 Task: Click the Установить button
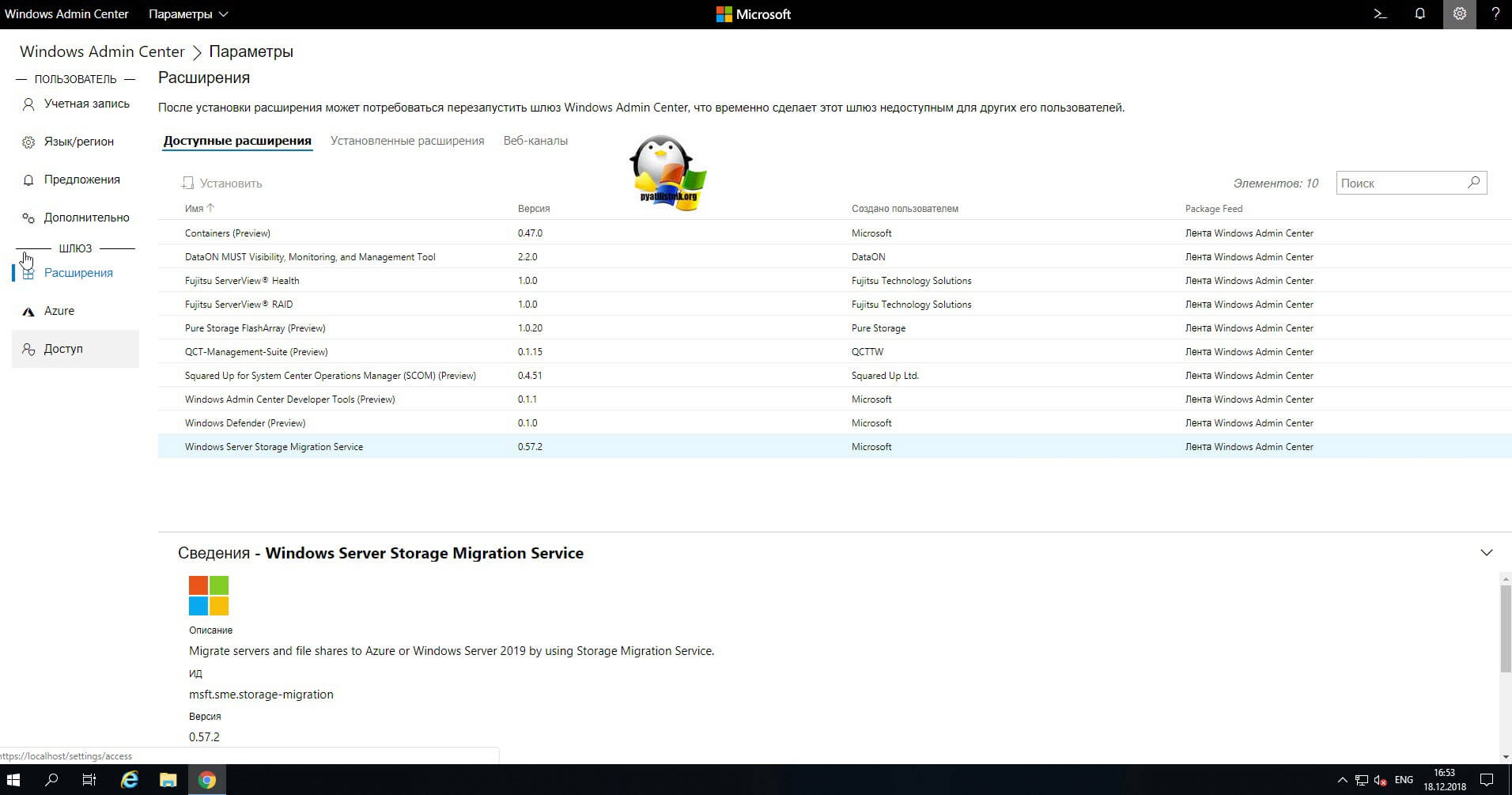coord(222,184)
